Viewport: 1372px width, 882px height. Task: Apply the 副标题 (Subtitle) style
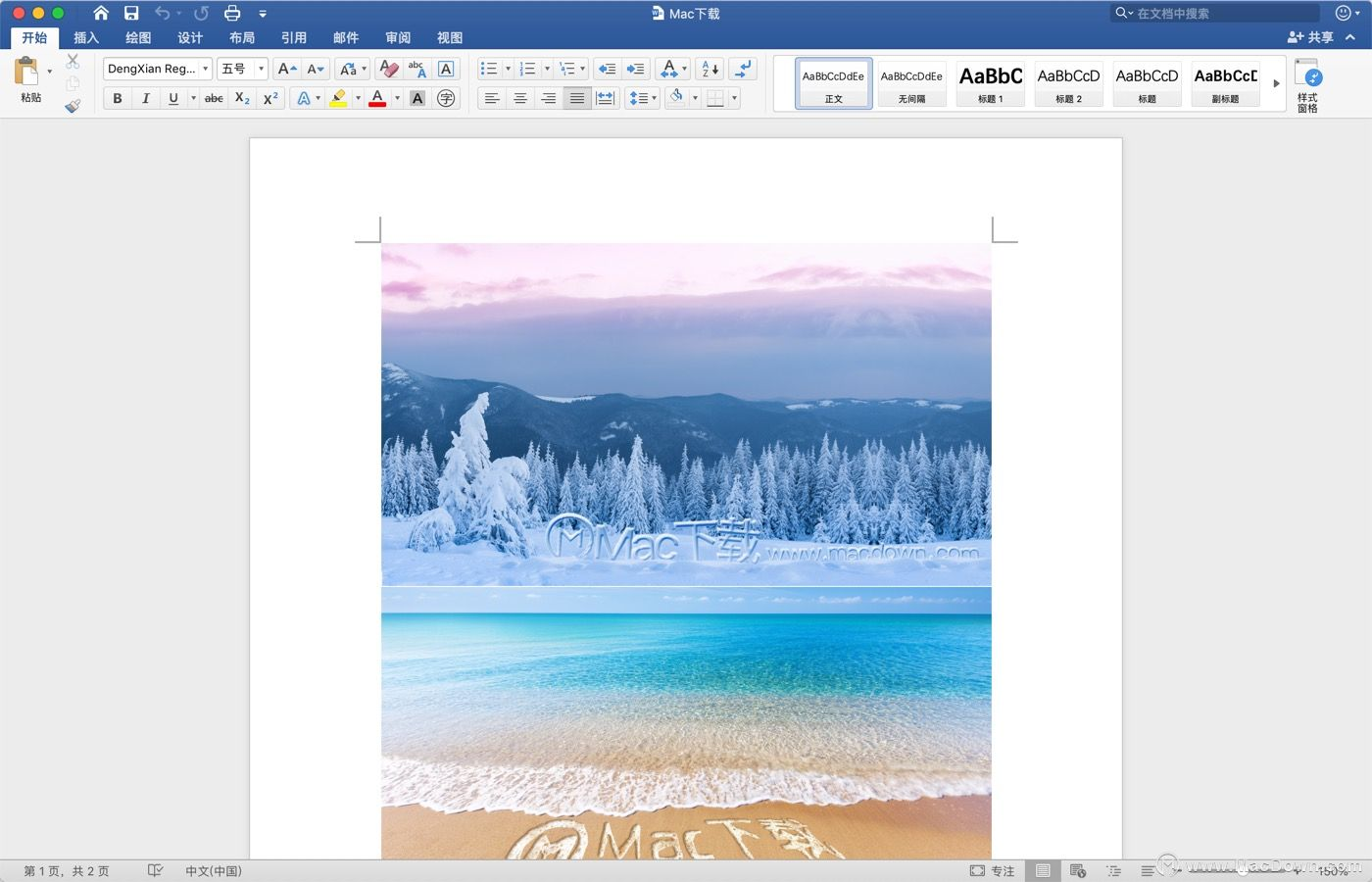(x=1225, y=83)
